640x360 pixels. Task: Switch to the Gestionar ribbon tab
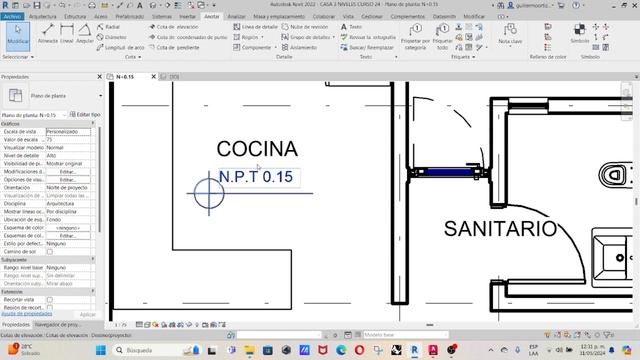(x=372, y=16)
